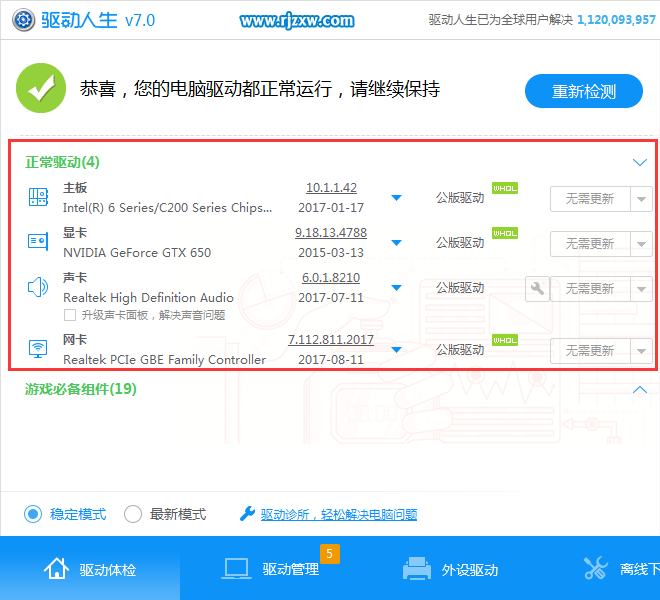Open 无需更新 dropdown arrow on 声卡 row
The image size is (660, 600).
click(641, 289)
